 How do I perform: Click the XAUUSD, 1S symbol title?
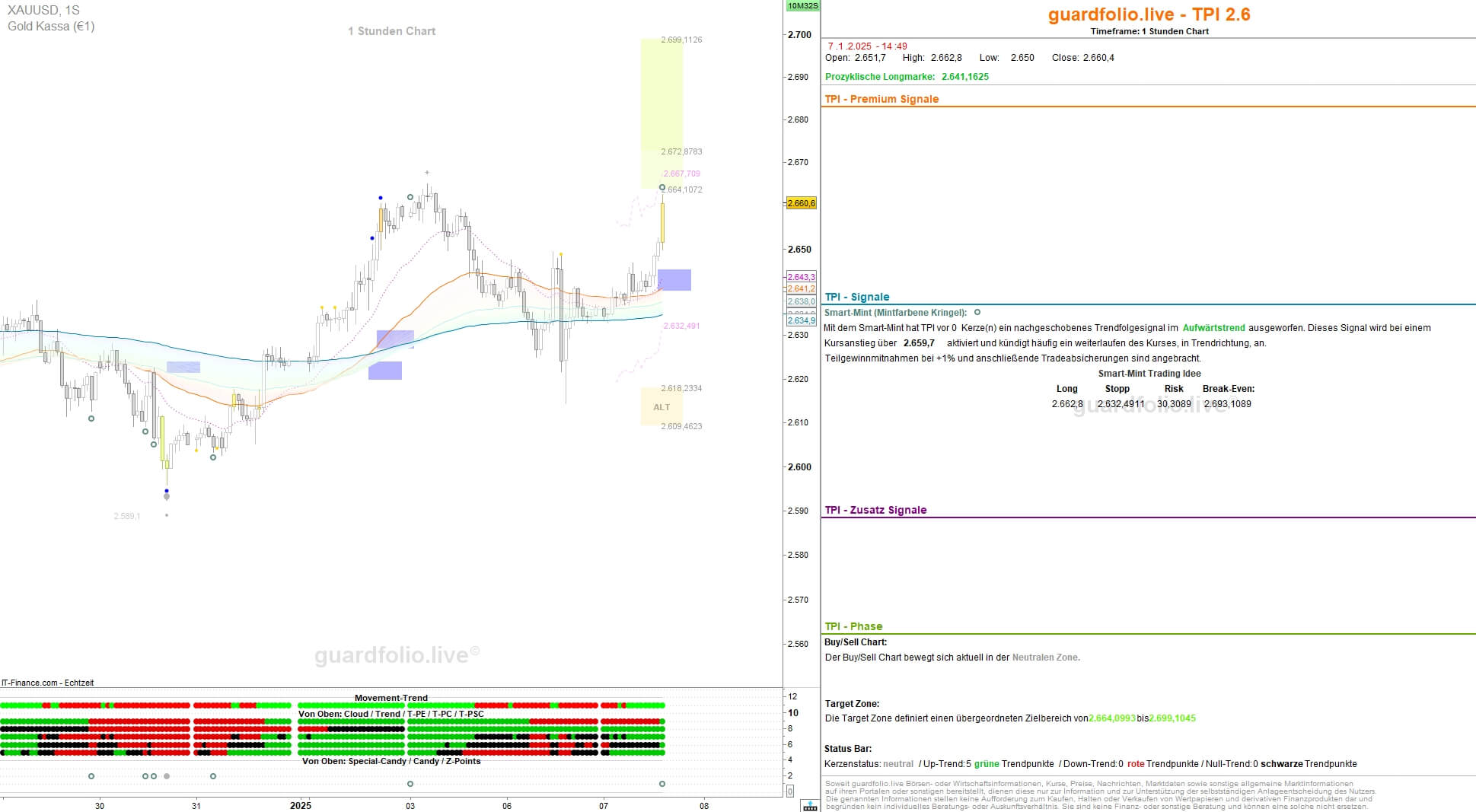pyautogui.click(x=43, y=10)
